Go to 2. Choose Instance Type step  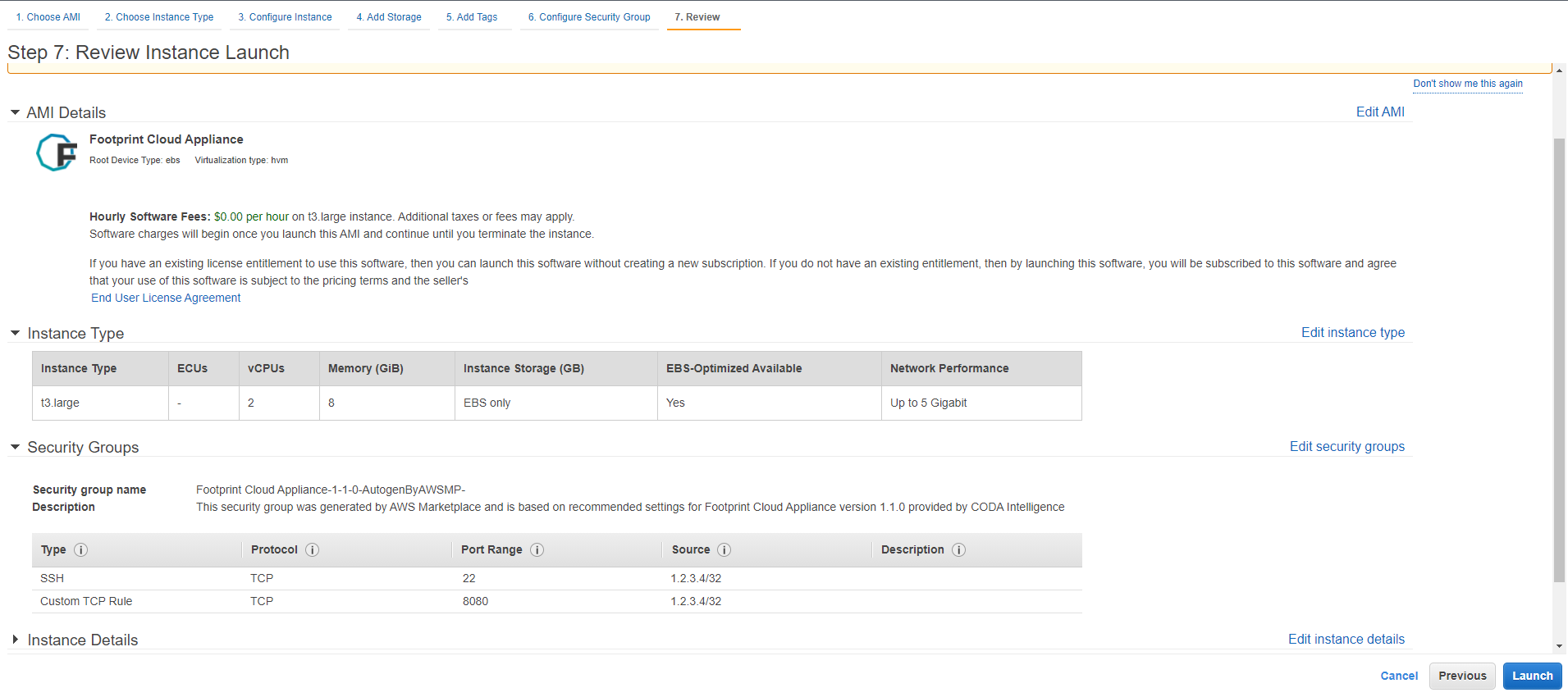(159, 17)
